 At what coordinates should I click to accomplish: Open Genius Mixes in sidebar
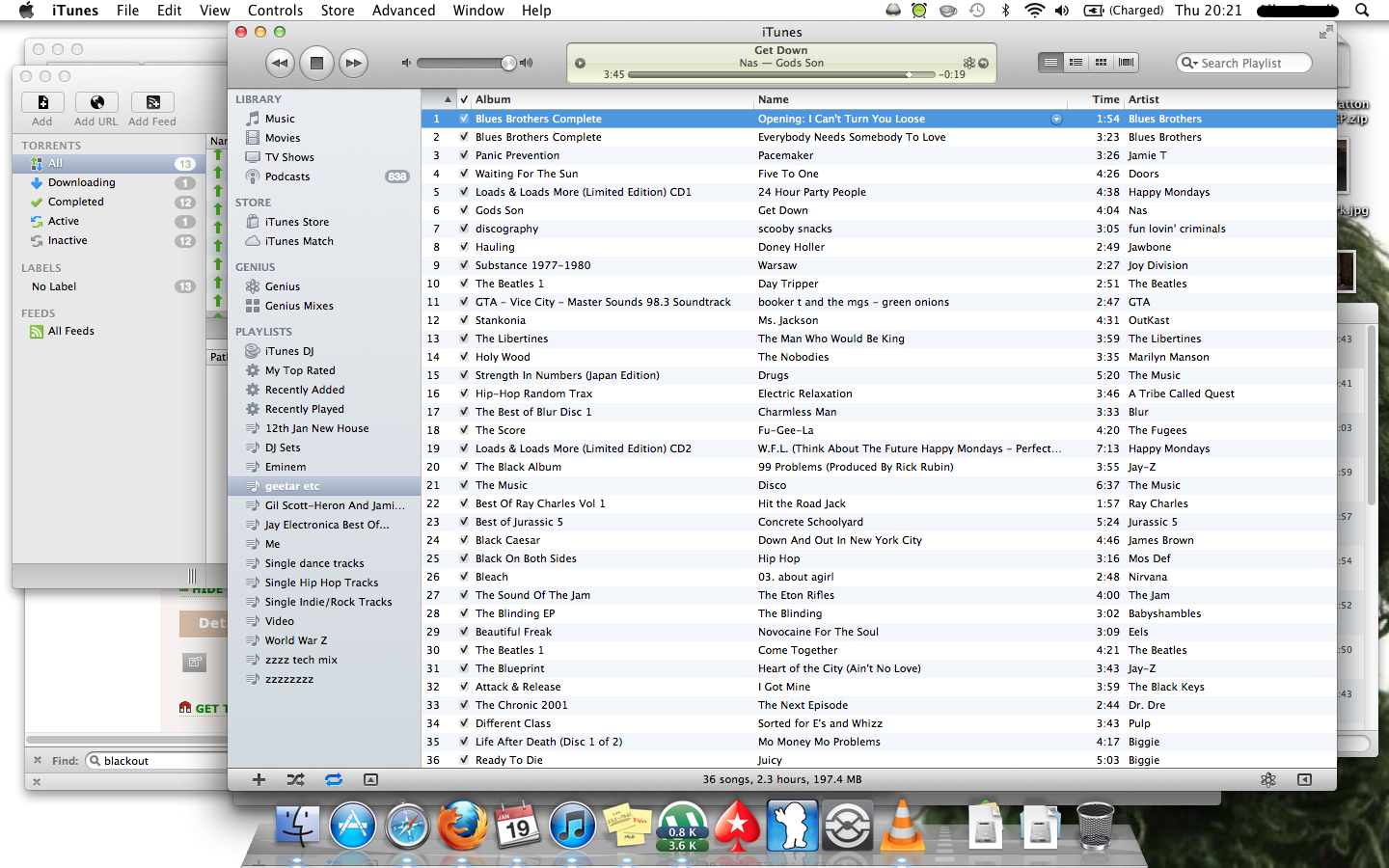point(299,306)
